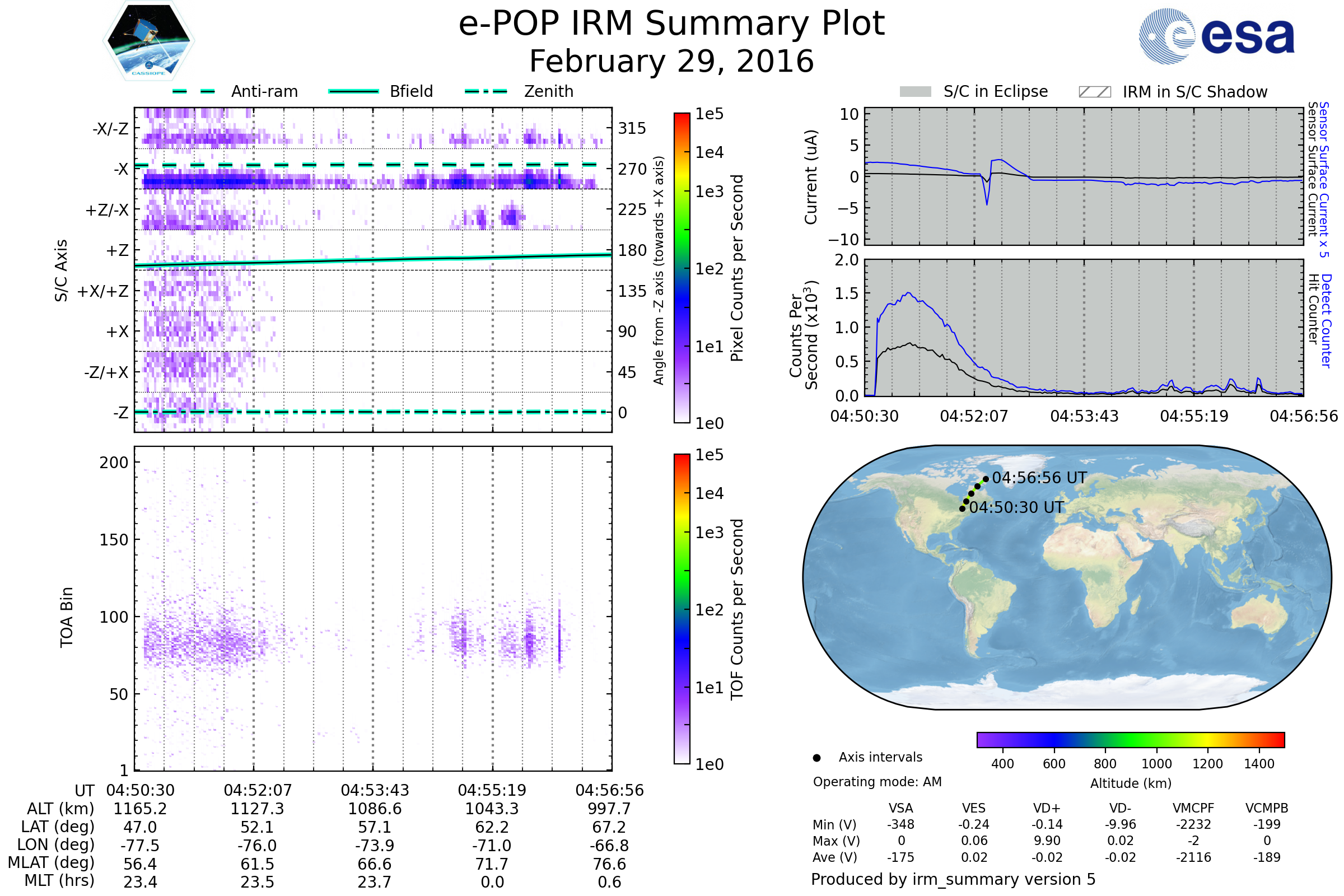Click the Zenith dash-dot legend line
1344x896 pixels.
click(x=486, y=91)
